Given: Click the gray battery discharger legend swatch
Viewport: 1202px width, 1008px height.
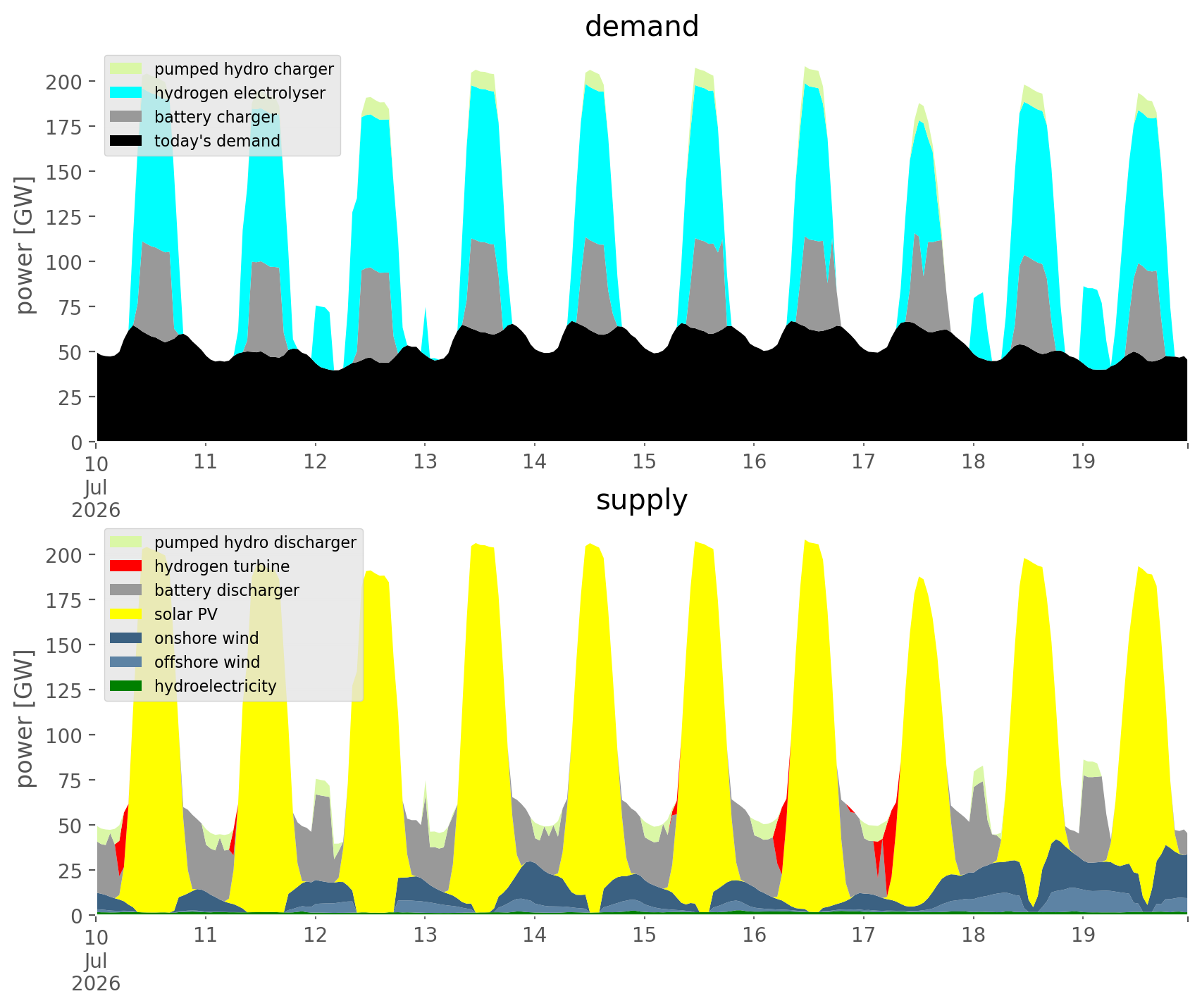Looking at the screenshot, I should point(126,590).
